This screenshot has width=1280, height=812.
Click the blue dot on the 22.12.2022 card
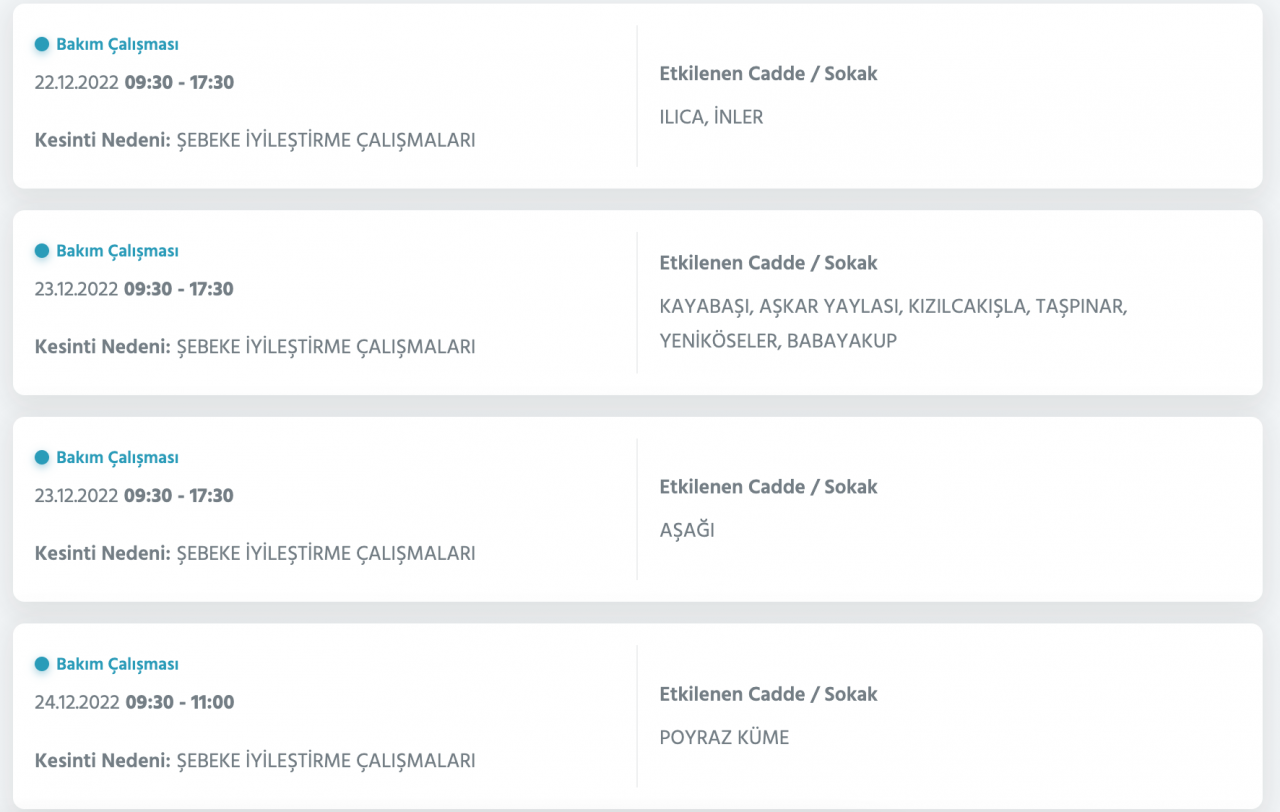[42, 44]
